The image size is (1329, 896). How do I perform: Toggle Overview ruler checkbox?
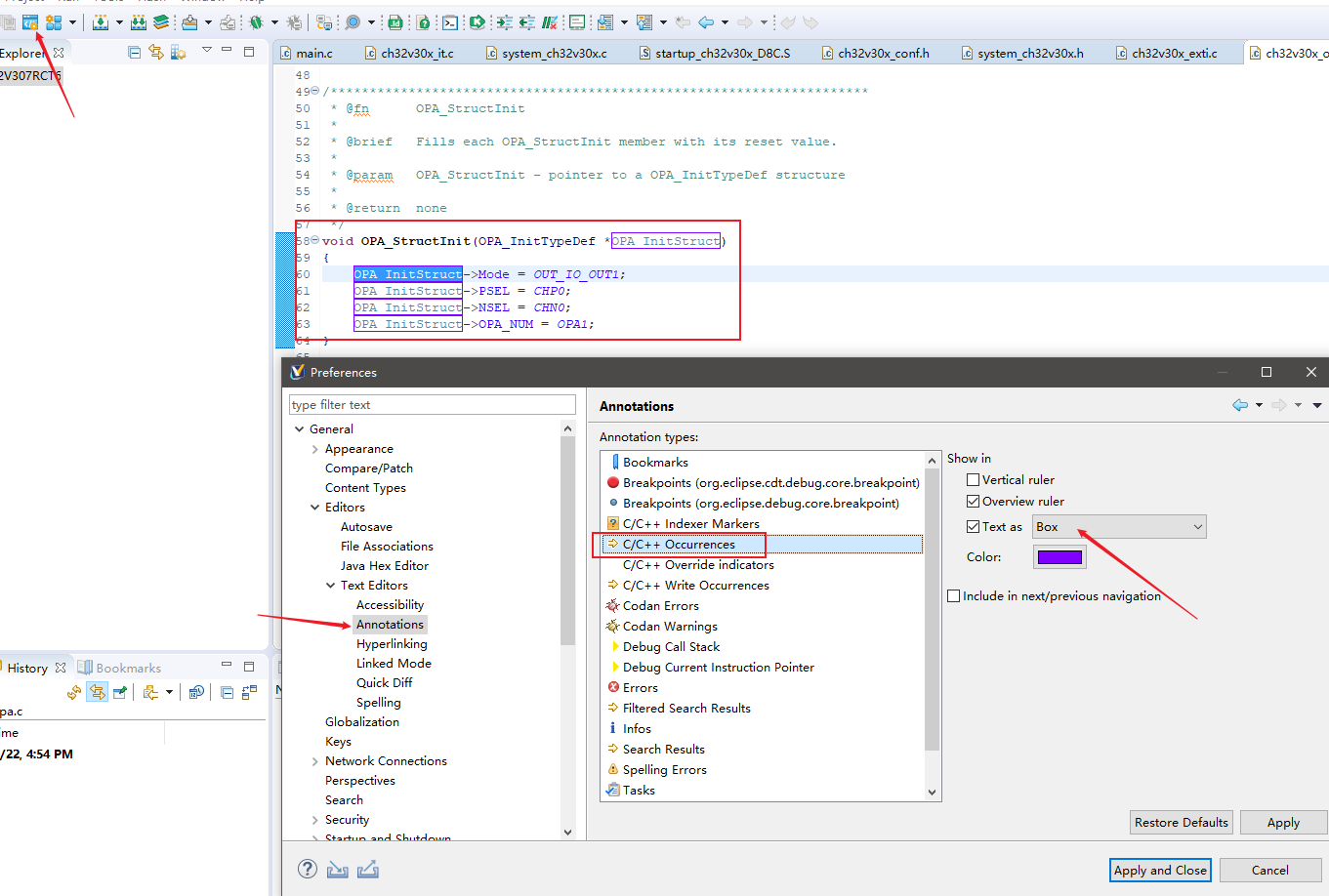973,501
